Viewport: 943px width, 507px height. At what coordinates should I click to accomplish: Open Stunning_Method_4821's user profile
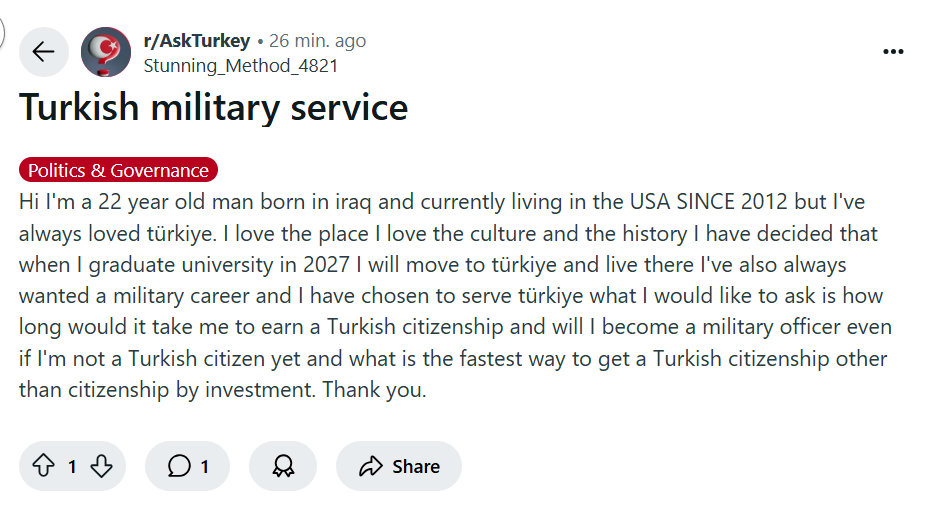click(241, 66)
